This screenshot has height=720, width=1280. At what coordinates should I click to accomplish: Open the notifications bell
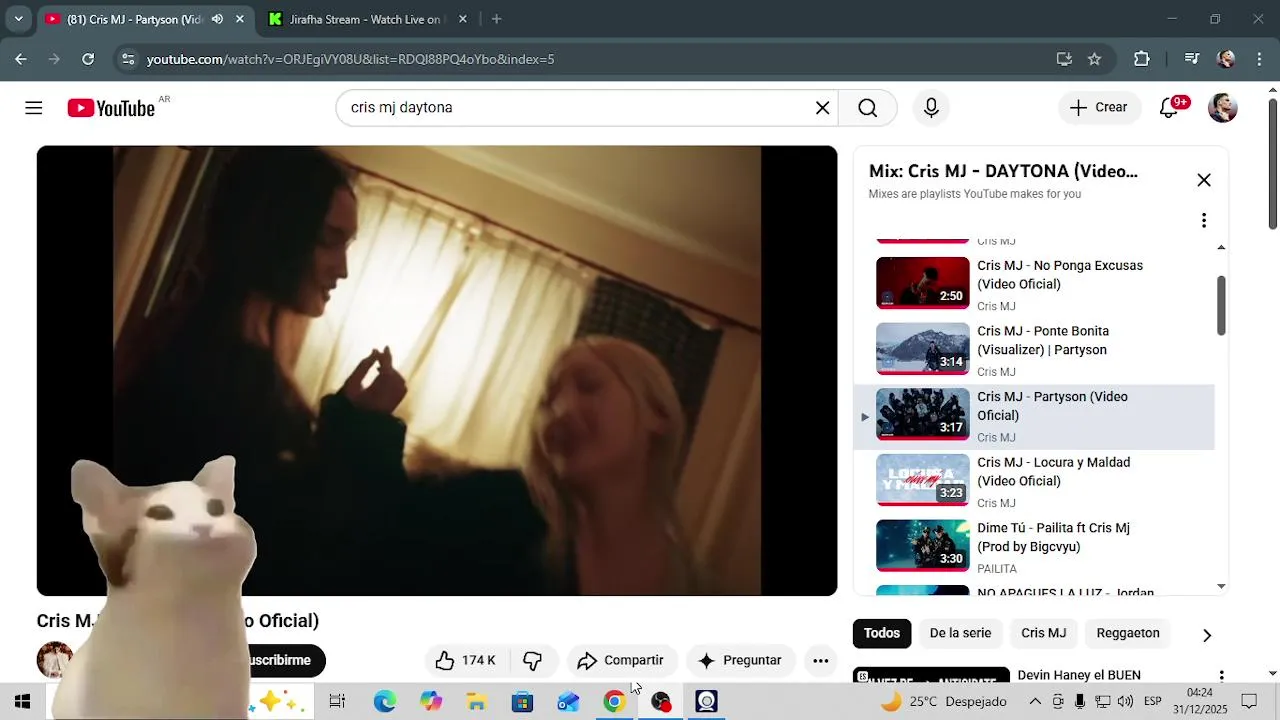(1169, 108)
